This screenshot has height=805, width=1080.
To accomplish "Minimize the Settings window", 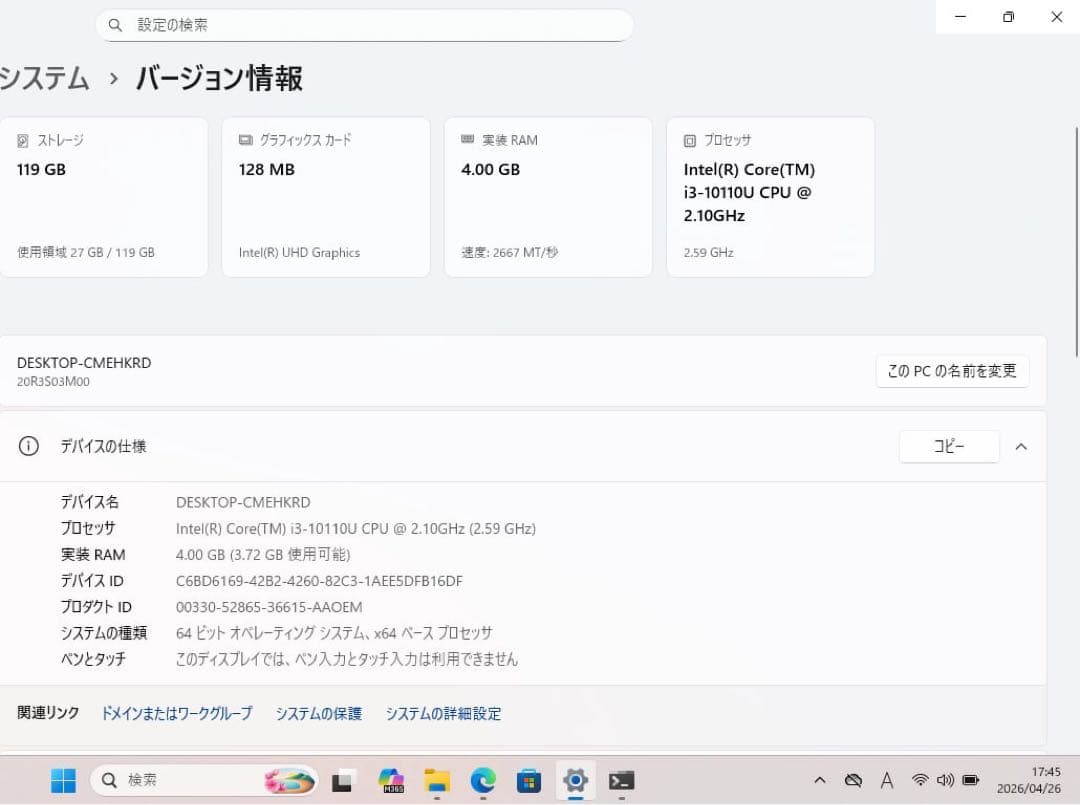I will pos(960,17).
